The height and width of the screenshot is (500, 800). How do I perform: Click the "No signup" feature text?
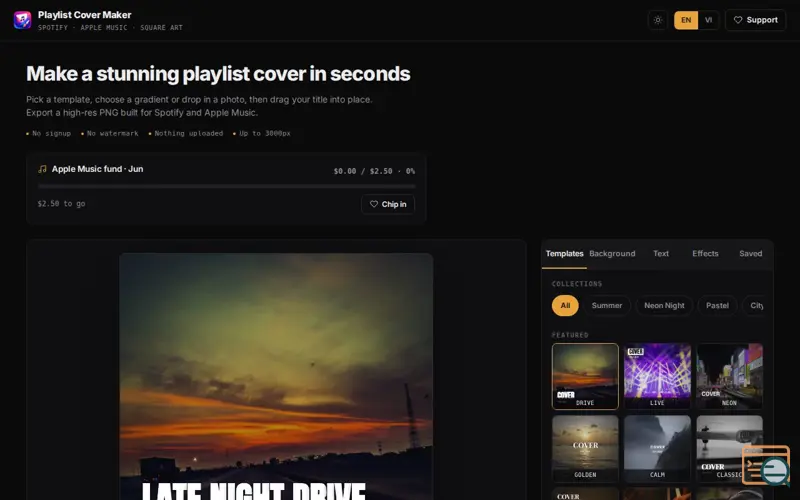tap(51, 133)
